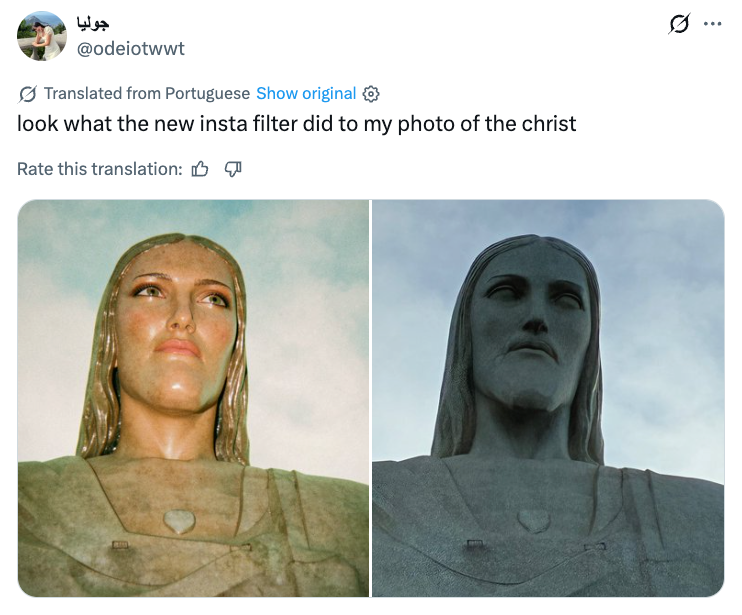Click the small Grok icon before "Translated from Portuguese"

tap(28, 94)
